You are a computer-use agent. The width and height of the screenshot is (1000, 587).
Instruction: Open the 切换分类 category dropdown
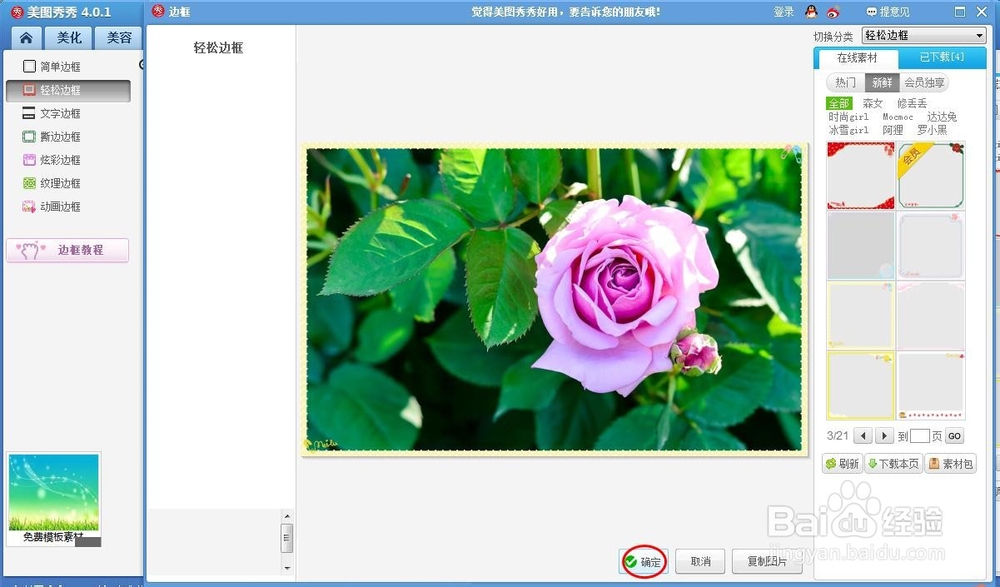click(x=922, y=34)
